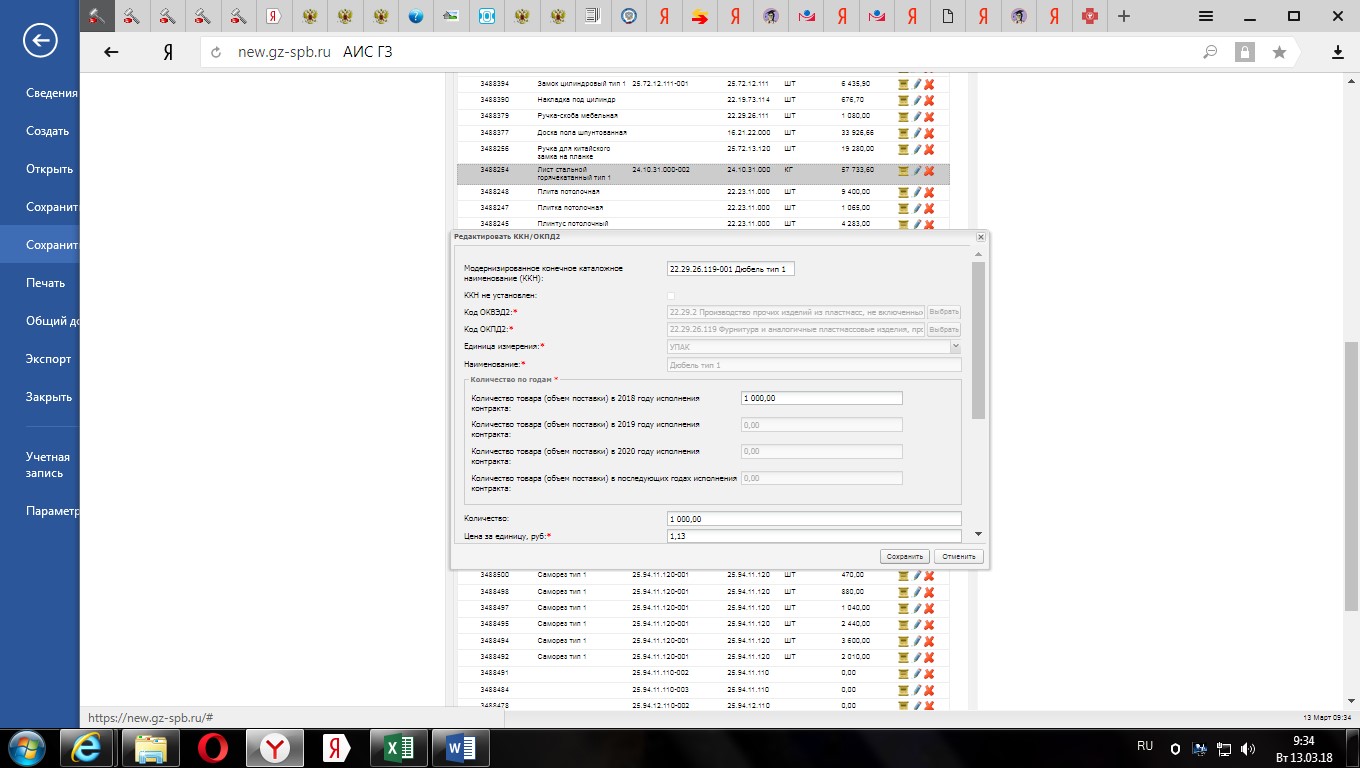
Task: Click the Сохранить button in dialog
Action: [x=905, y=556]
